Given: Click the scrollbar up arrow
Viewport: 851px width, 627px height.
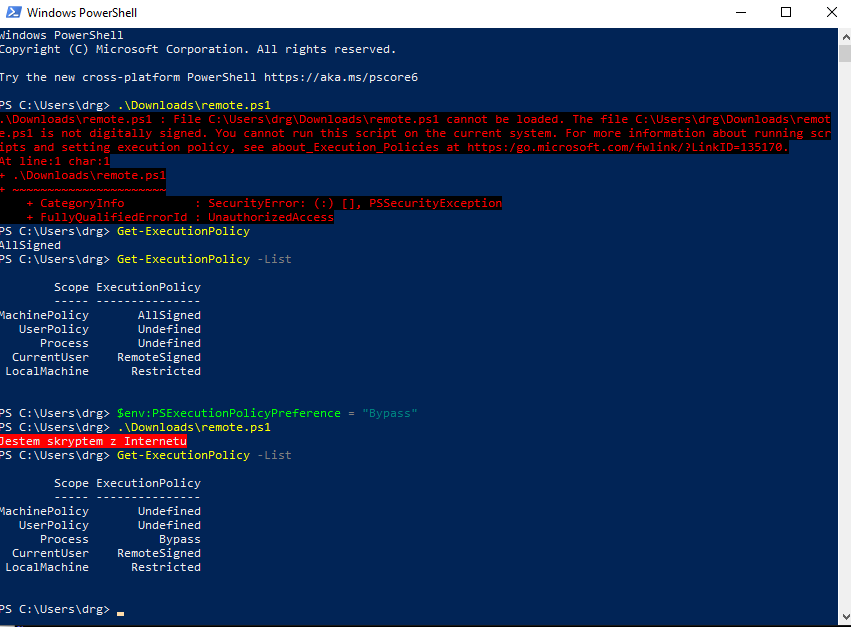Looking at the screenshot, I should [x=845, y=37].
